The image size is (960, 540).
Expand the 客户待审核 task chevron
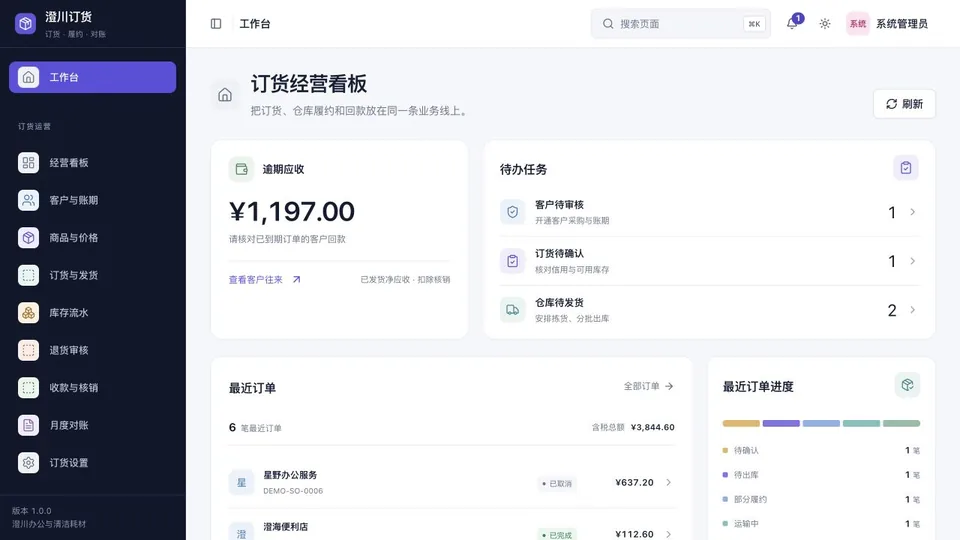pyautogui.click(x=912, y=212)
